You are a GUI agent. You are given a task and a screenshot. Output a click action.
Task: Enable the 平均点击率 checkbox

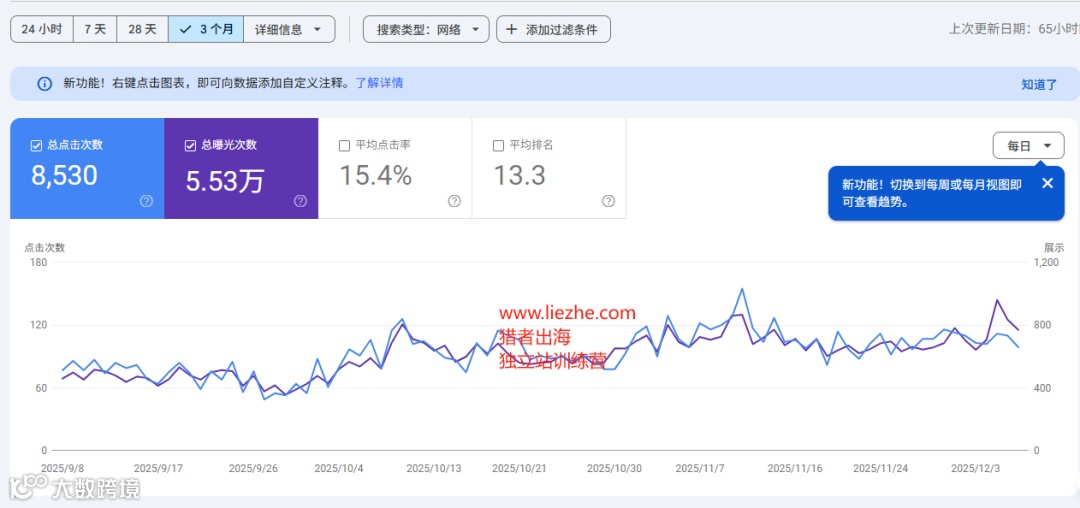click(344, 145)
